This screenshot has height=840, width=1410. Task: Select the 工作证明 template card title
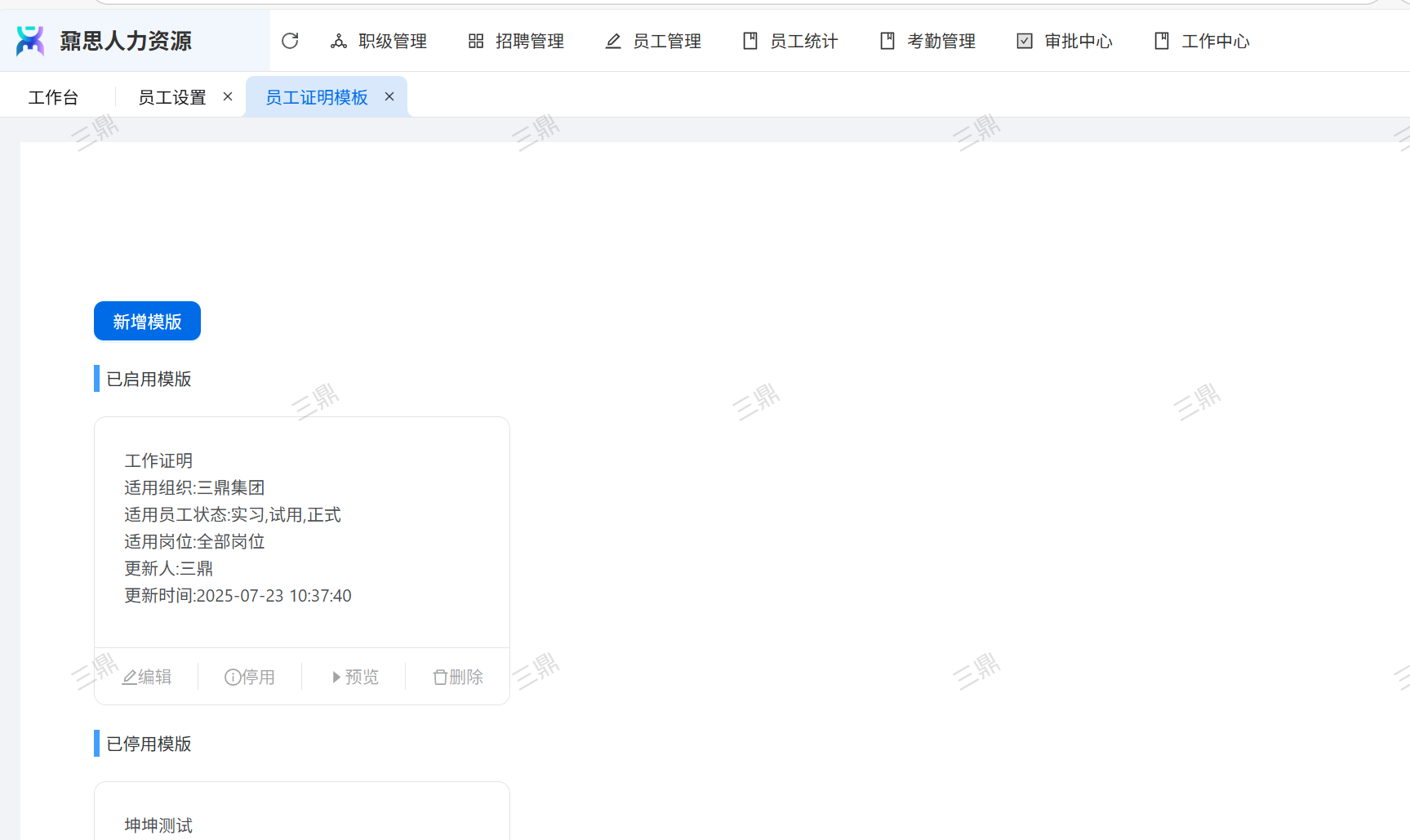point(158,460)
